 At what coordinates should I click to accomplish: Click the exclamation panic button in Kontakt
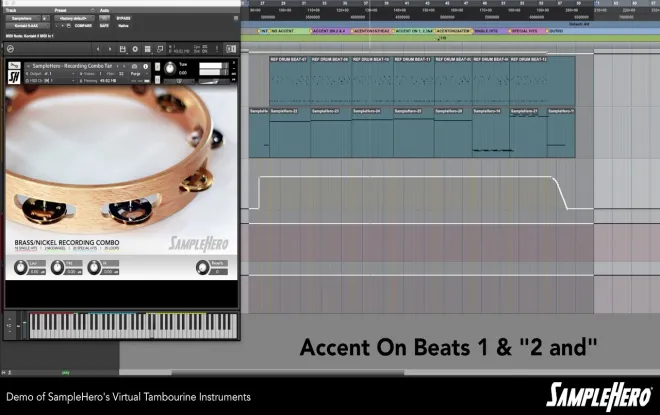[x=217, y=49]
